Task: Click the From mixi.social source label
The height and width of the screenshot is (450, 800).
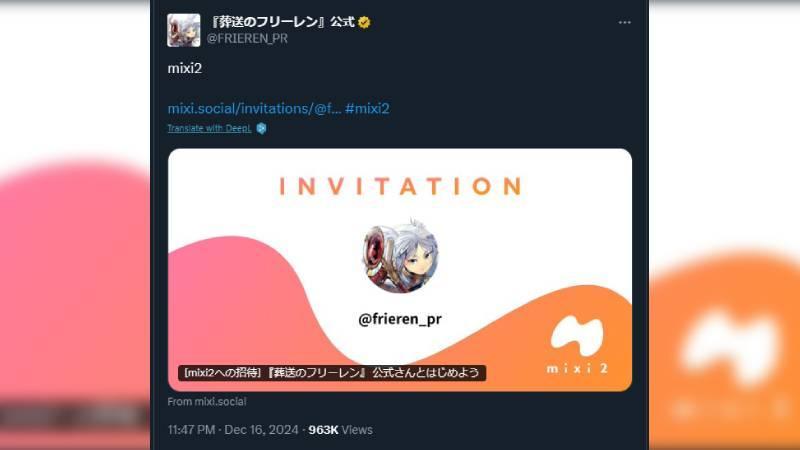Action: coord(207,402)
